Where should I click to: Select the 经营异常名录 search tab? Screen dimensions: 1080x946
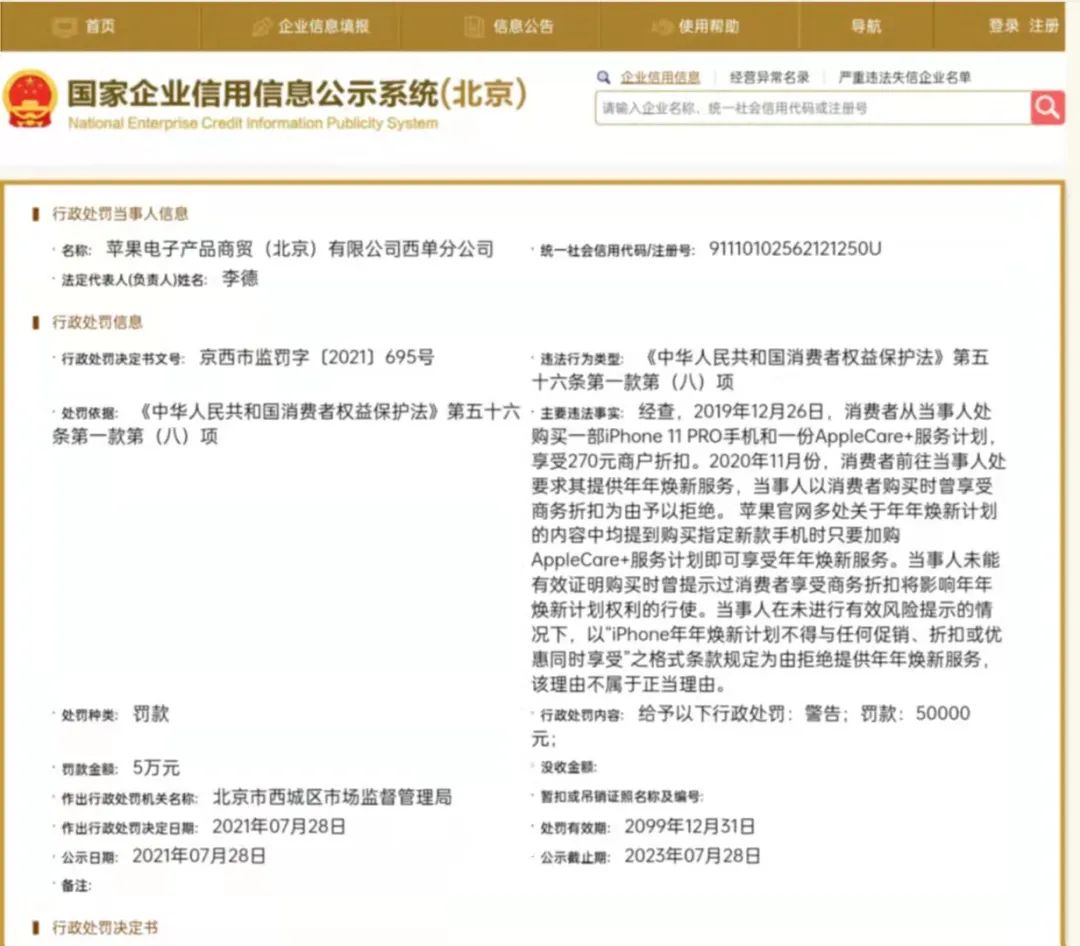point(769,77)
